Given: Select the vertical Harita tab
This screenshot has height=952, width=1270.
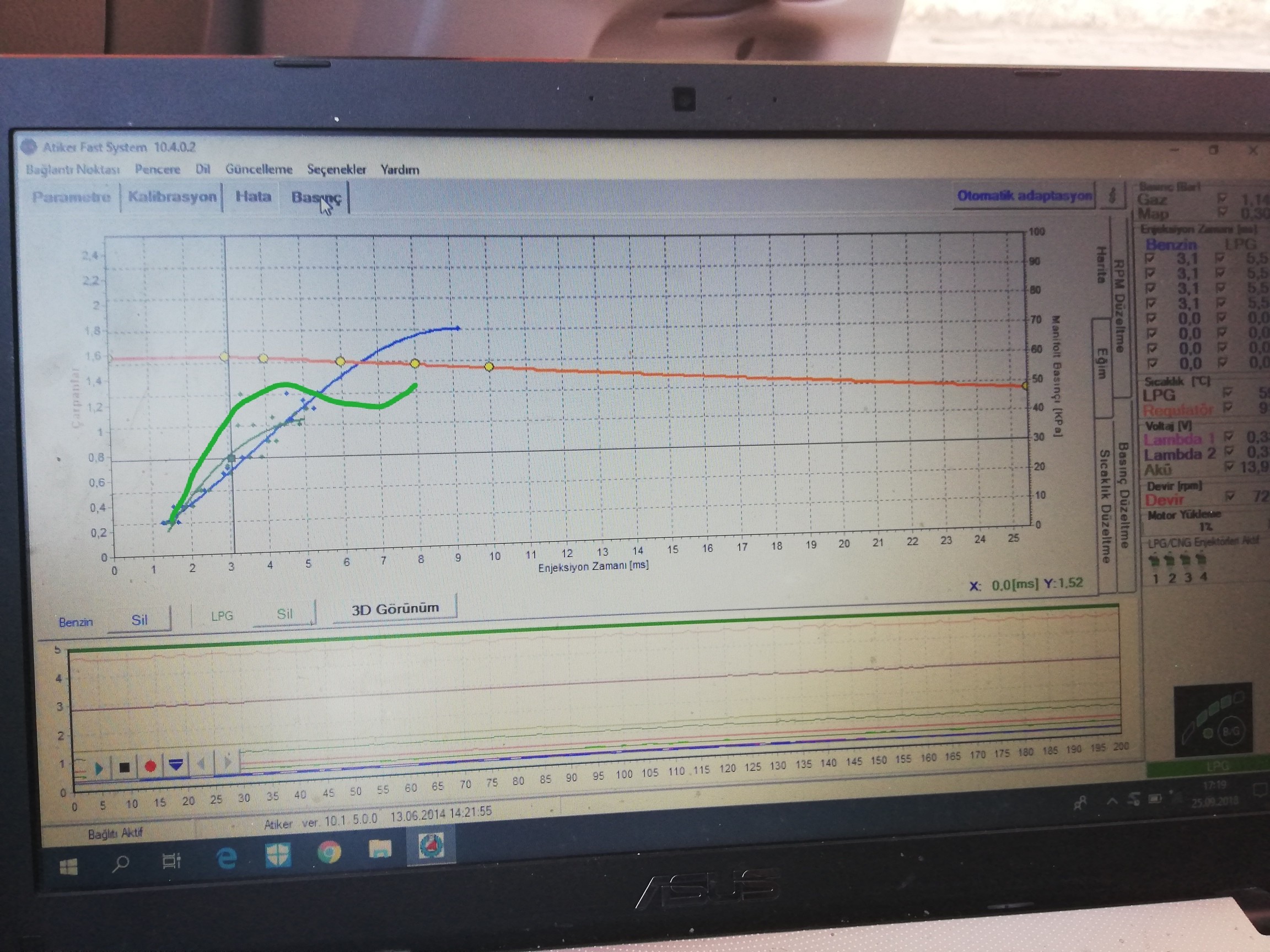Looking at the screenshot, I should tap(1102, 264).
